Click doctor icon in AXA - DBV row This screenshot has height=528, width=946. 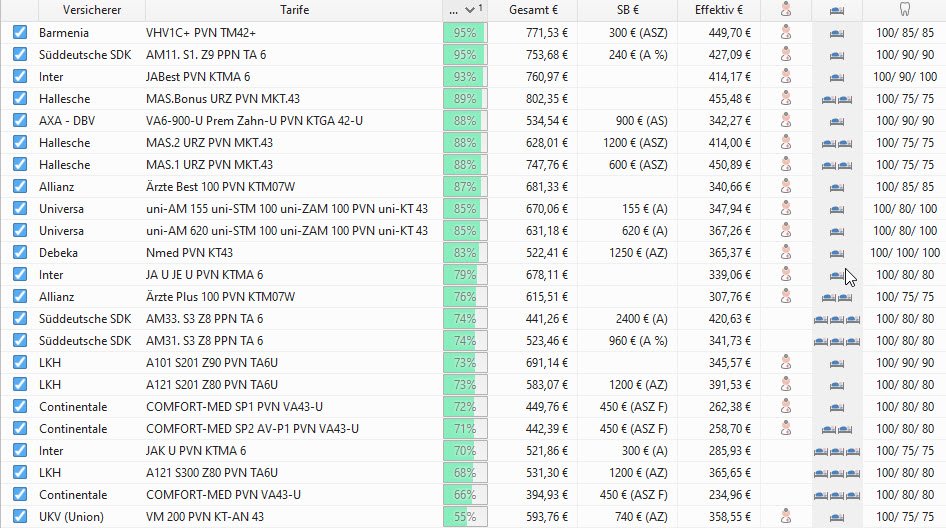coord(786,120)
